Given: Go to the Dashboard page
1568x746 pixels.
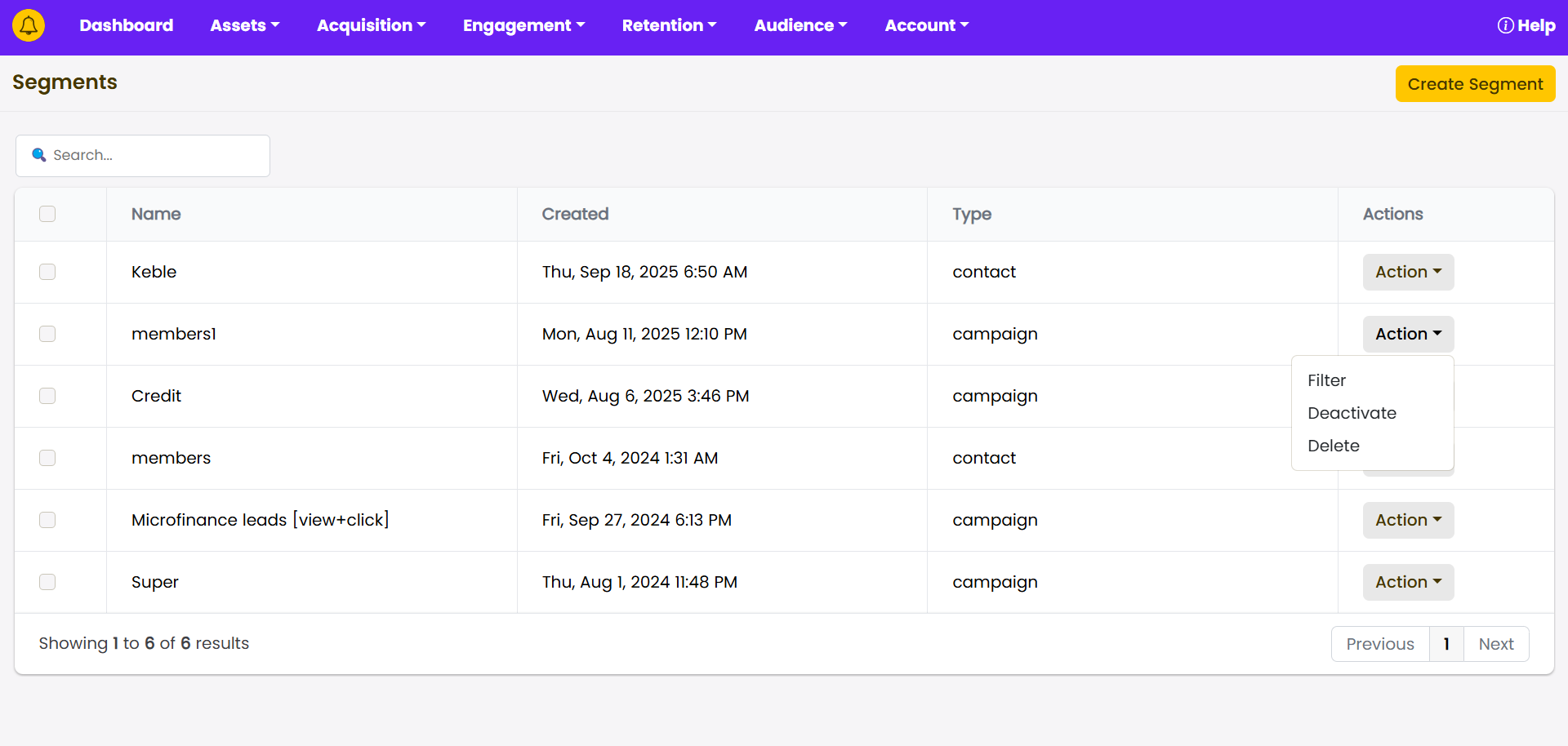Looking at the screenshot, I should [x=127, y=25].
